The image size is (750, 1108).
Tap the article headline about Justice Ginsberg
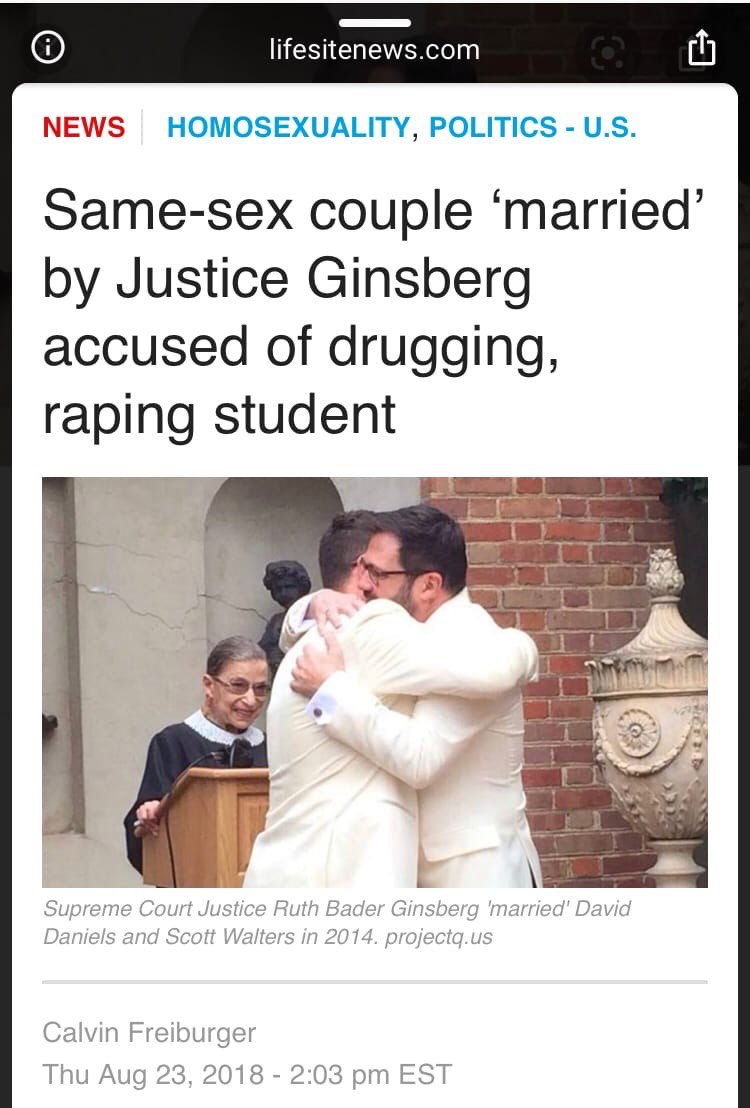375,312
